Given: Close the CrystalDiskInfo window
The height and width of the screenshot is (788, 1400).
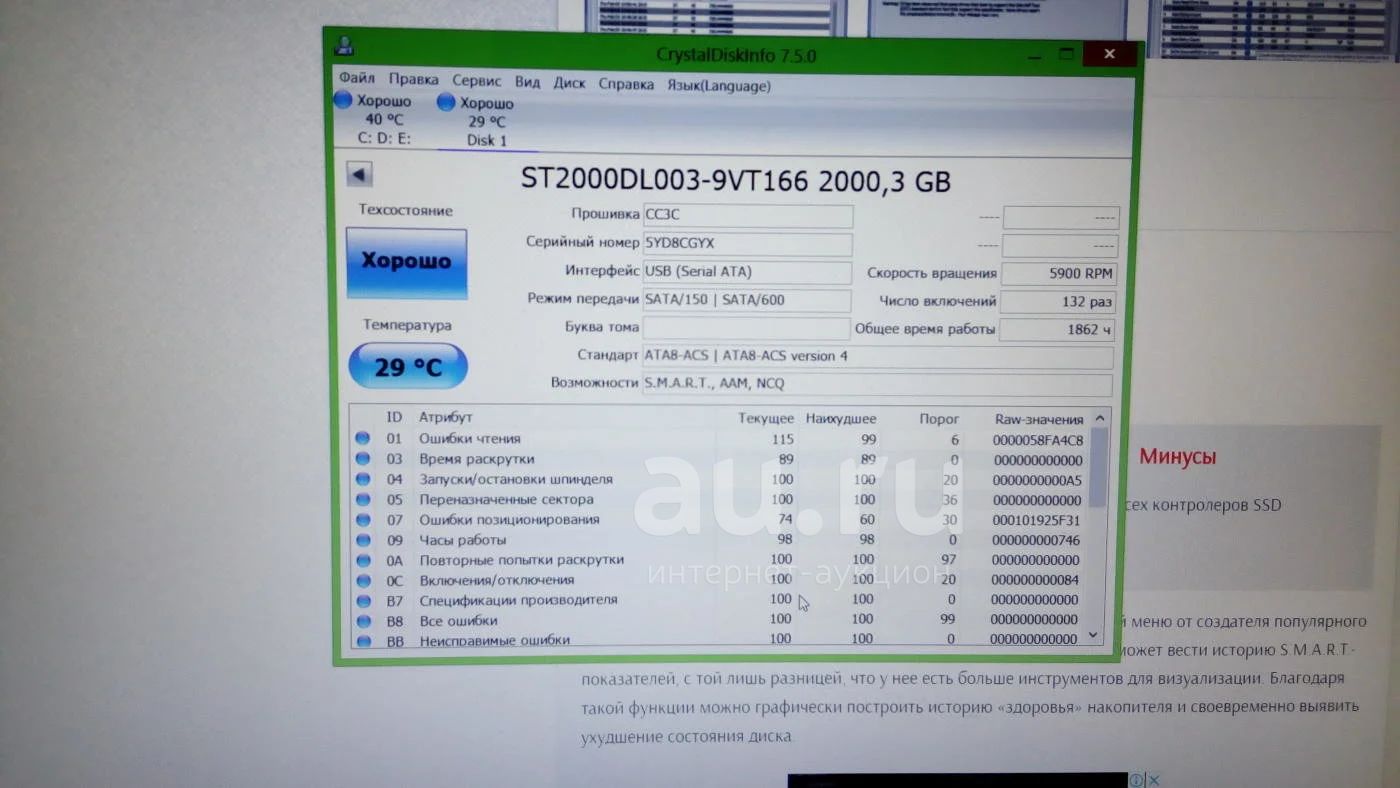Looking at the screenshot, I should [1110, 54].
